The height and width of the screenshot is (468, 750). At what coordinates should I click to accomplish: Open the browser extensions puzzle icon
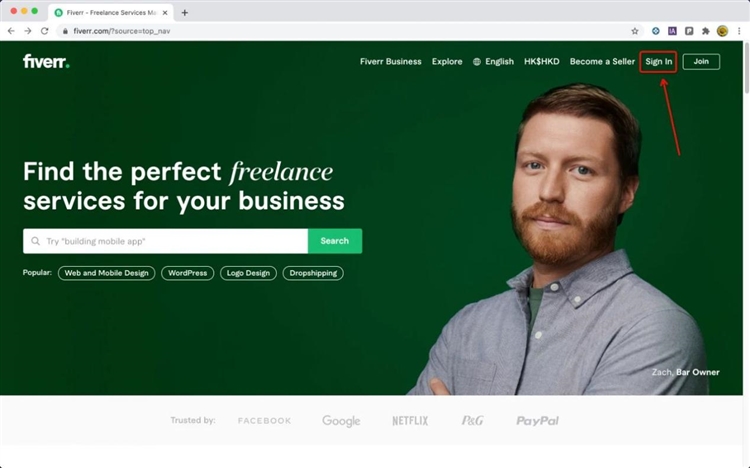click(706, 31)
